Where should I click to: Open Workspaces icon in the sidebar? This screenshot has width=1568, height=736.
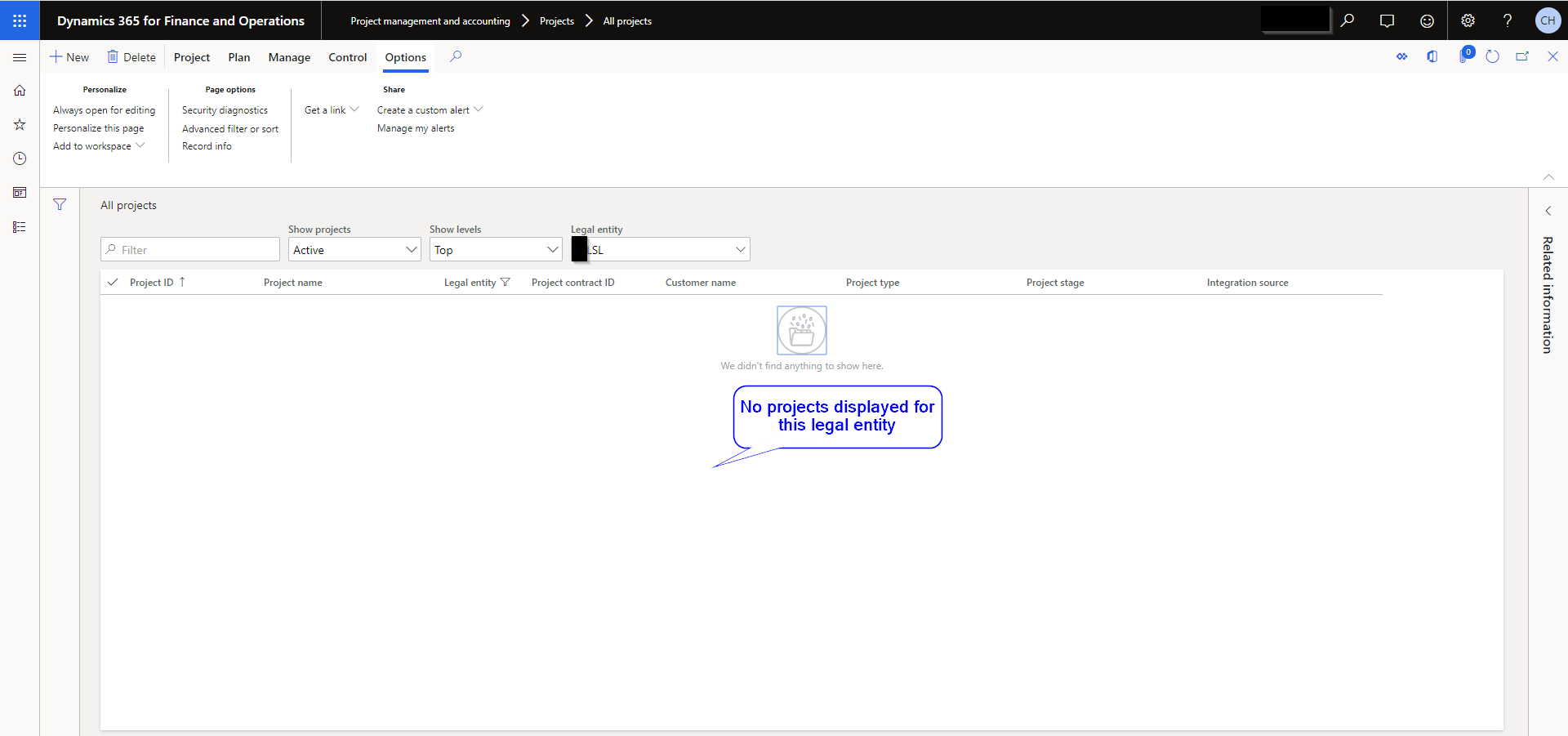(x=20, y=193)
